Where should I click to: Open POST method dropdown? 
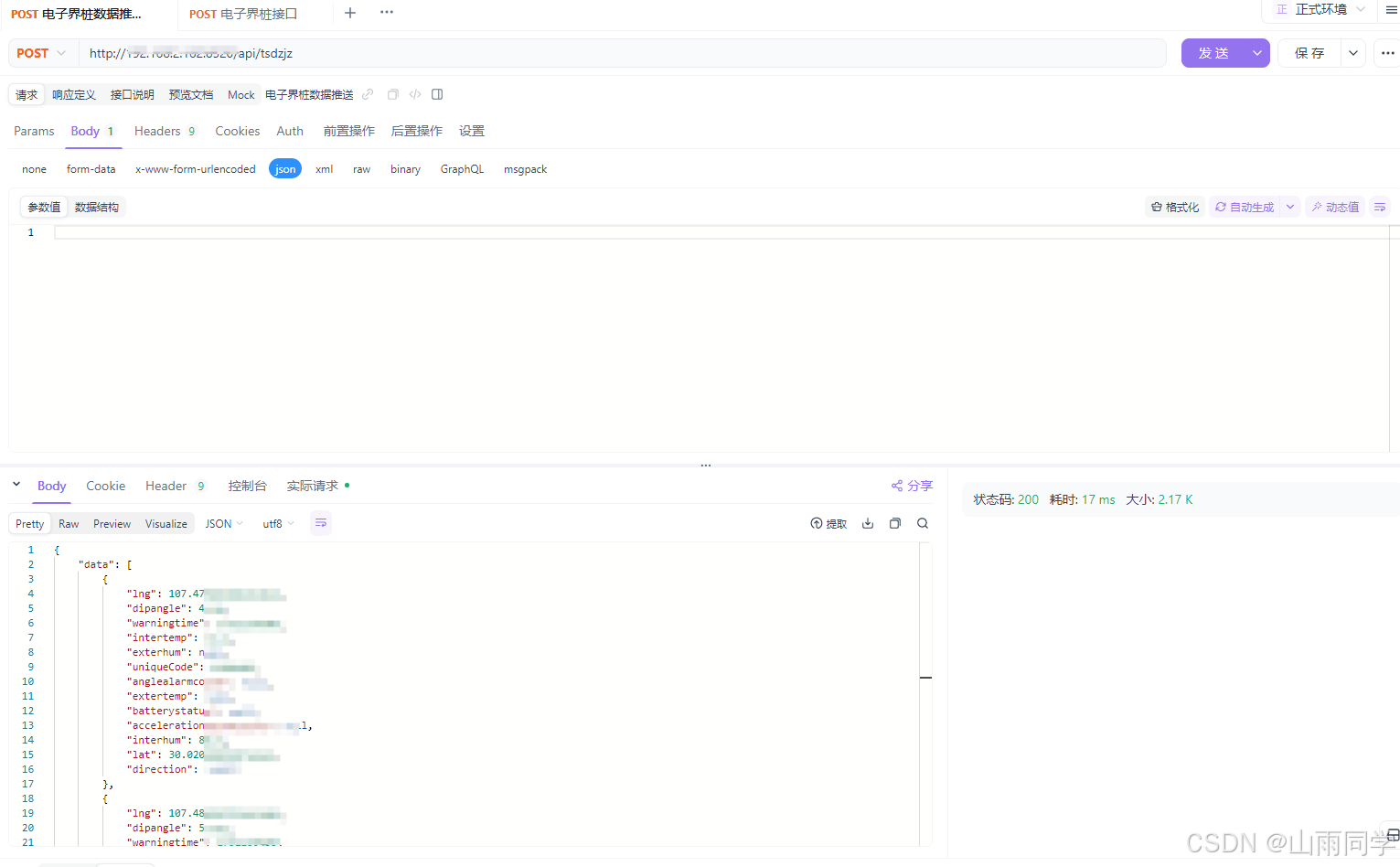[42, 53]
